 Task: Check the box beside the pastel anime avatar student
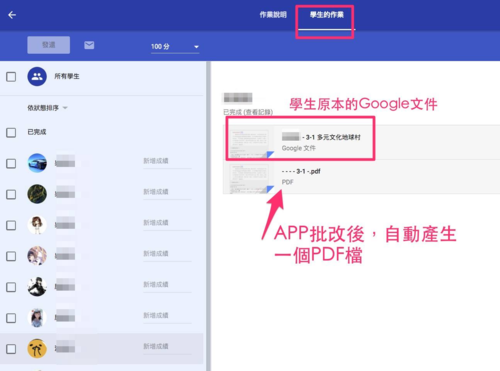(x=11, y=256)
